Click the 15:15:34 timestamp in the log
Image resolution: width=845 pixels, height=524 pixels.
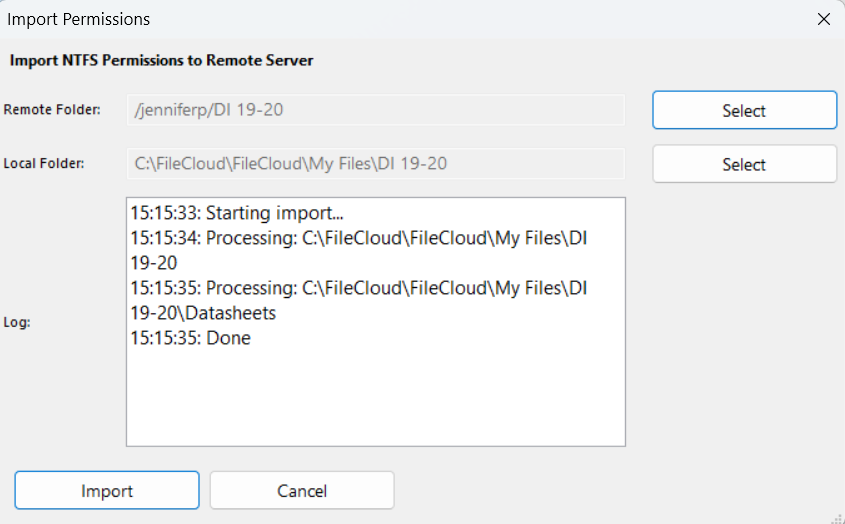point(164,238)
